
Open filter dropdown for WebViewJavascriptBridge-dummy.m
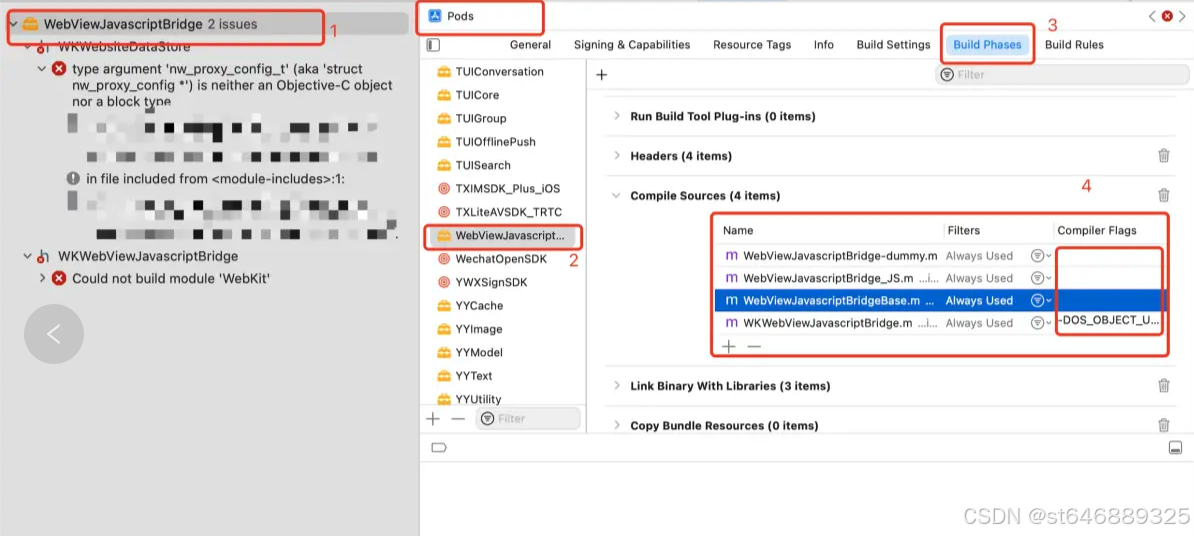pyautogui.click(x=1040, y=256)
